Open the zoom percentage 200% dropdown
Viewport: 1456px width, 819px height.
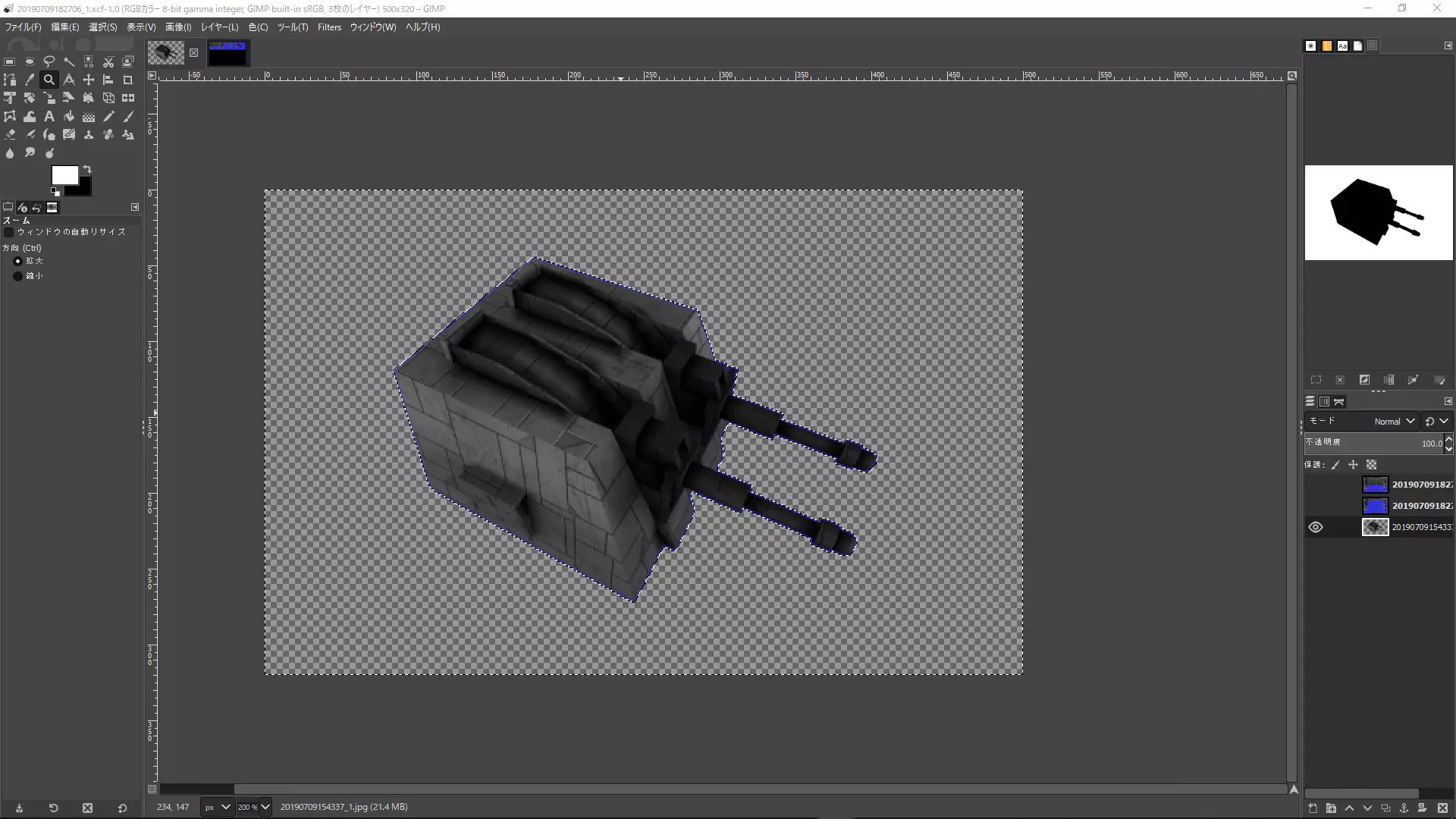pyautogui.click(x=265, y=807)
